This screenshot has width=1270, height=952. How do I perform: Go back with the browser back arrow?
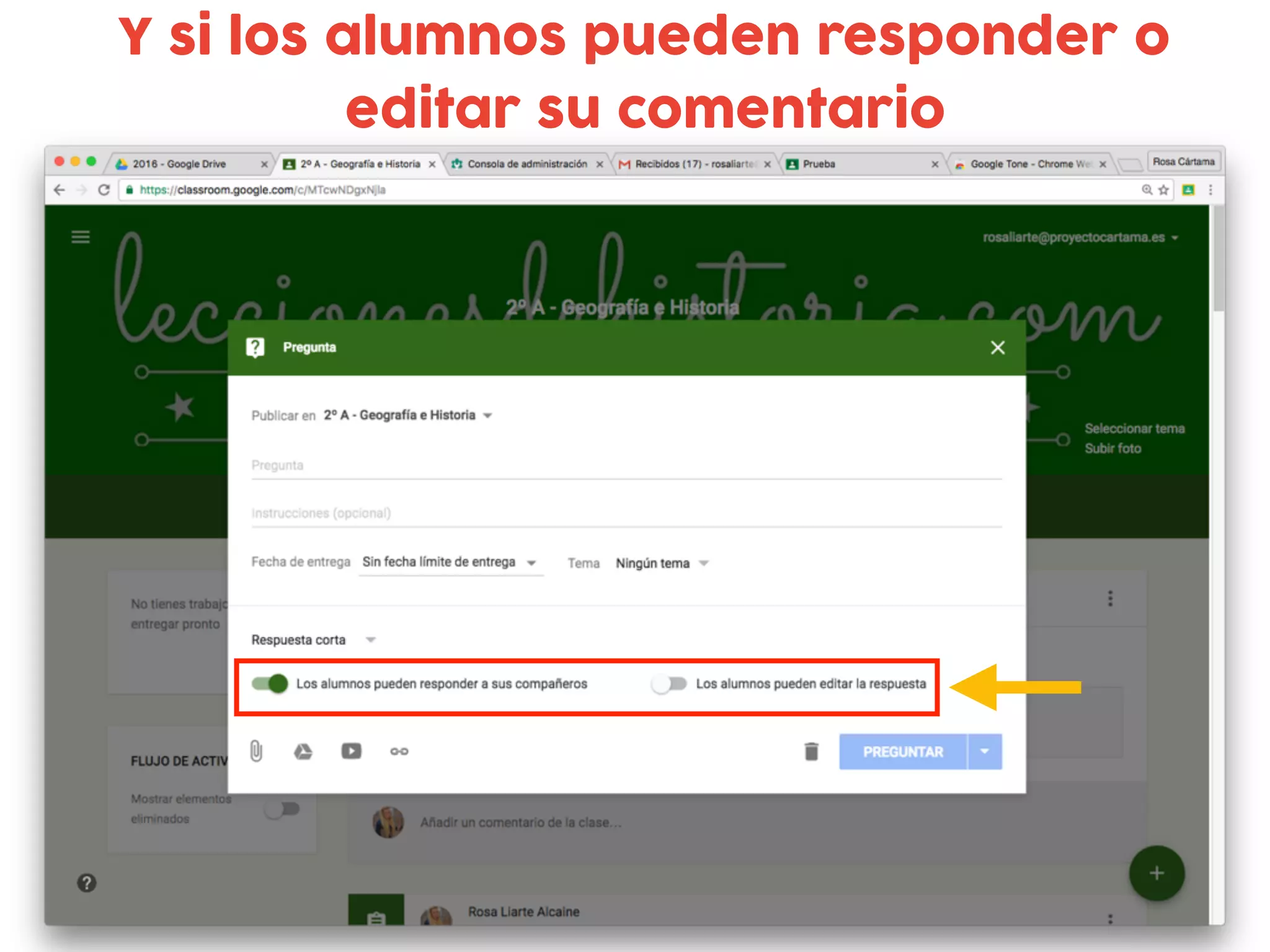coord(59,190)
